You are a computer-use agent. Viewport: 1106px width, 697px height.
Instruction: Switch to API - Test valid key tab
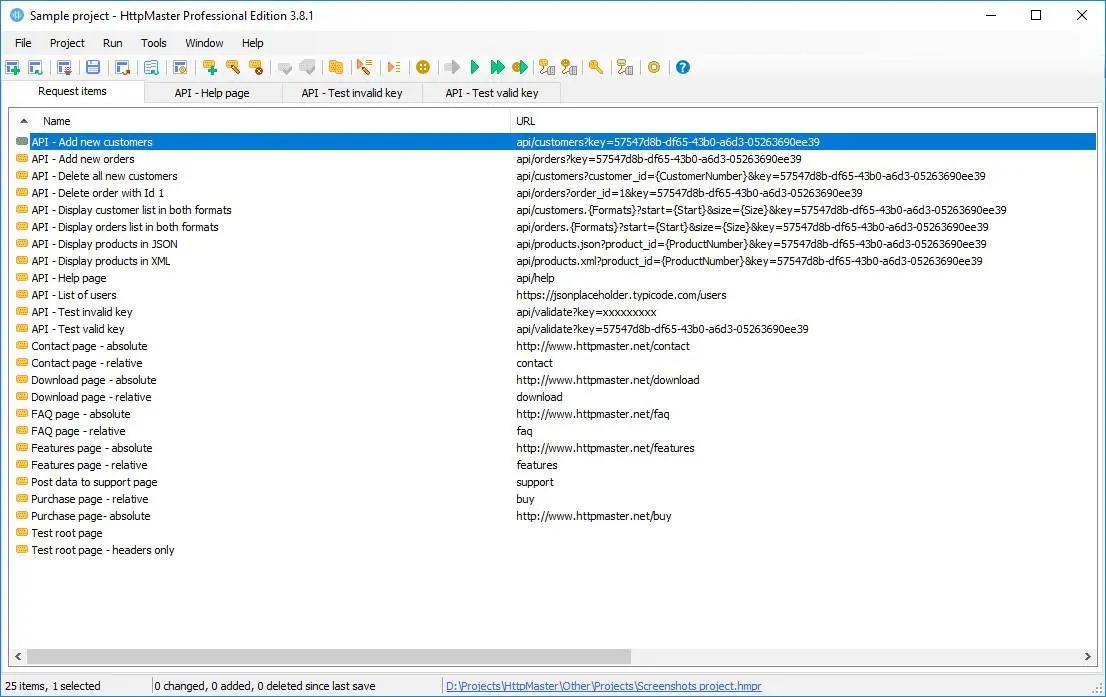click(x=492, y=92)
